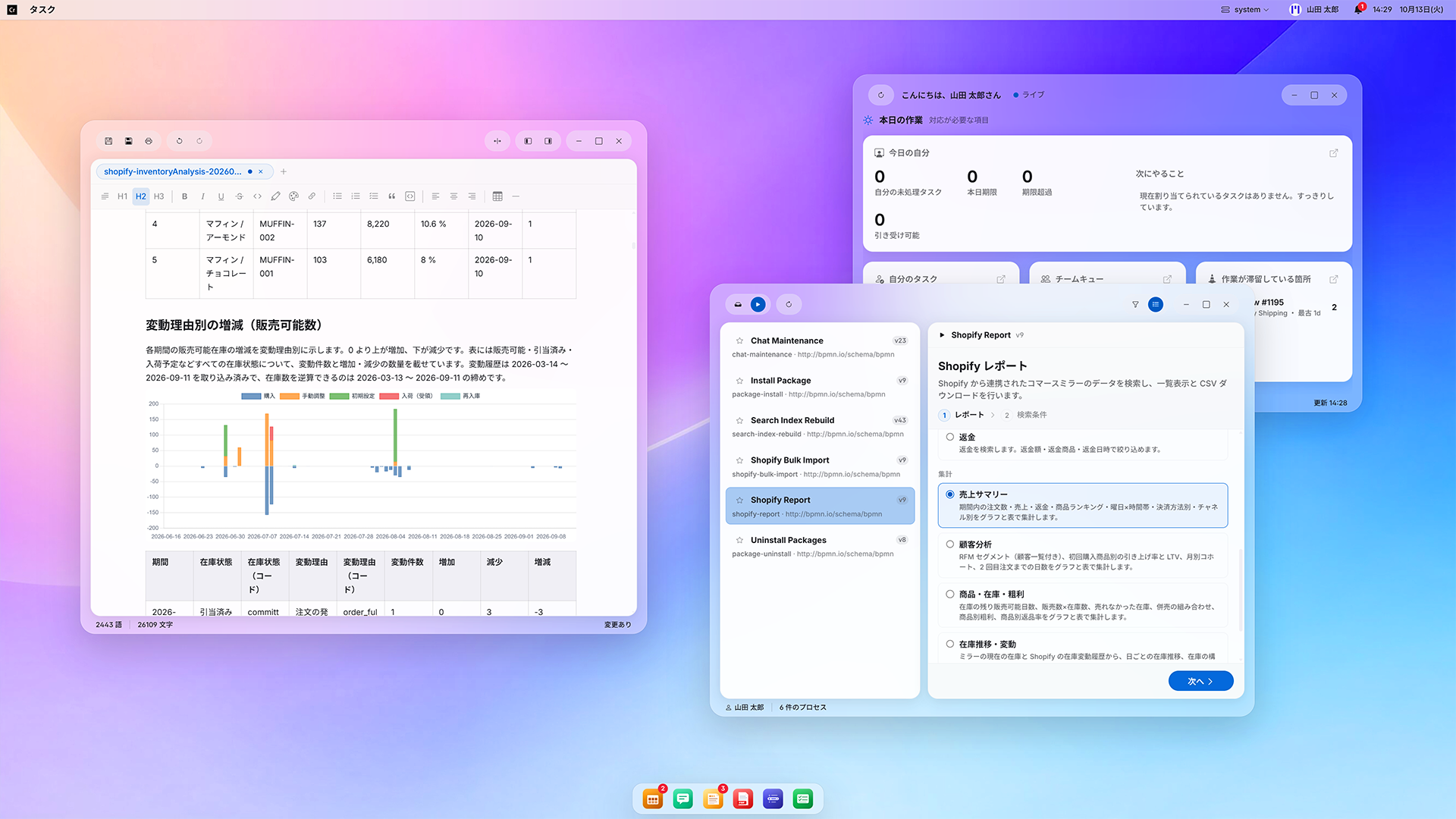Expand 作業が滞留している箇所 card

1334,279
